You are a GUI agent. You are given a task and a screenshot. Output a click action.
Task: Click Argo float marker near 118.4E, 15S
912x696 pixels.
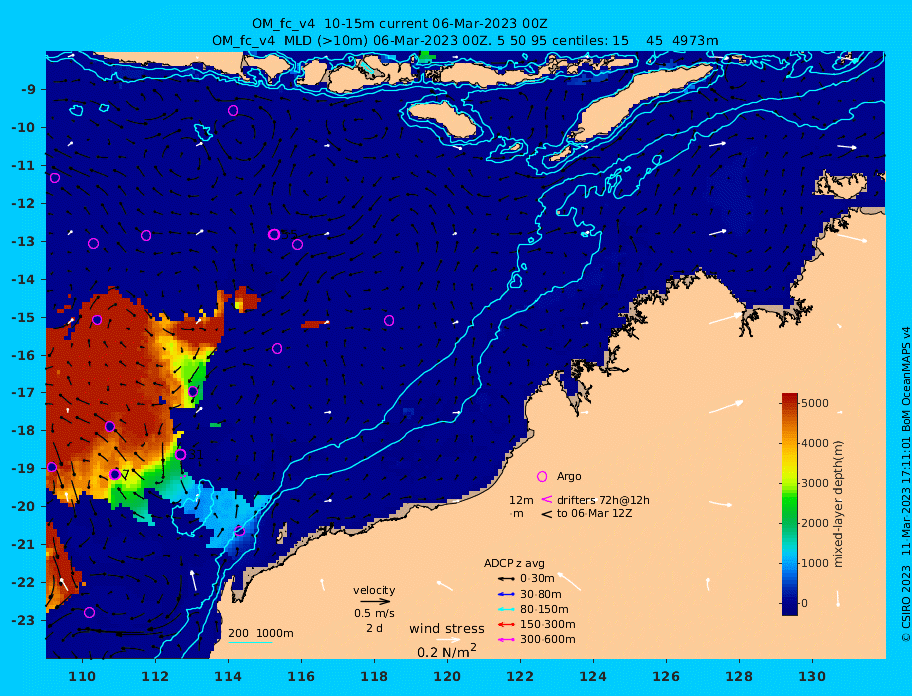point(389,320)
